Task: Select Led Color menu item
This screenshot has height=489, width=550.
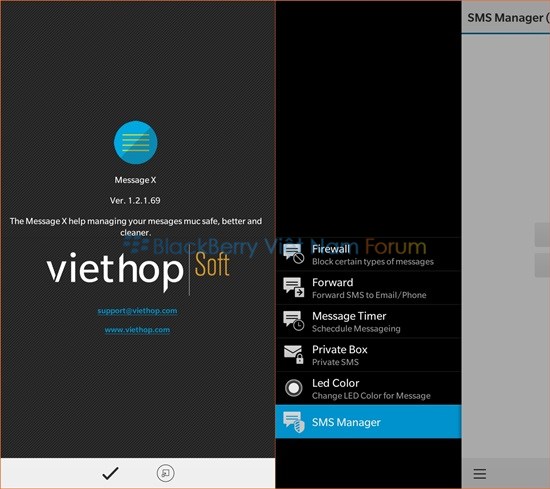Action: [x=368, y=388]
